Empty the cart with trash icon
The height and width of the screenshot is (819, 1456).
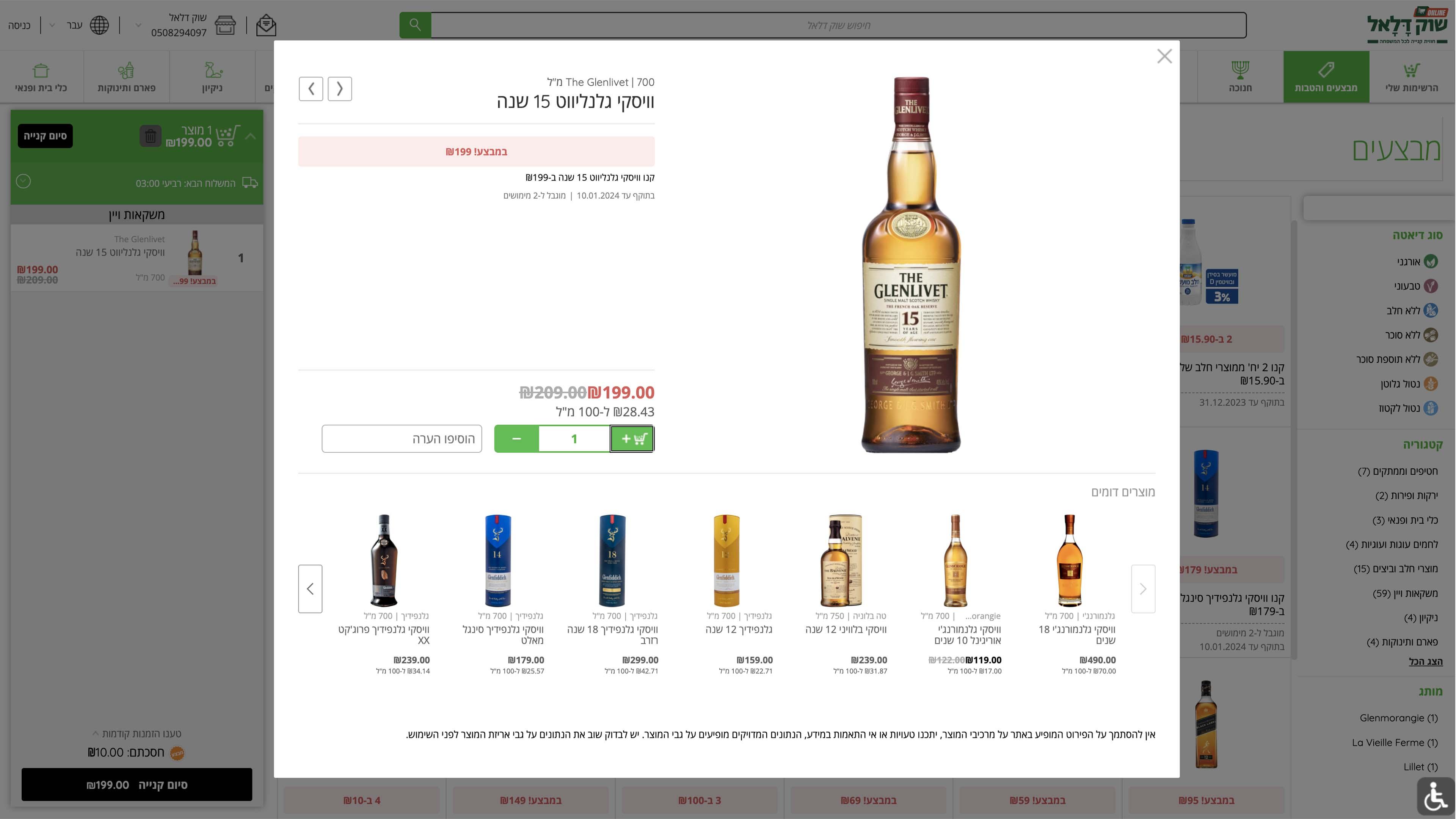tap(151, 136)
